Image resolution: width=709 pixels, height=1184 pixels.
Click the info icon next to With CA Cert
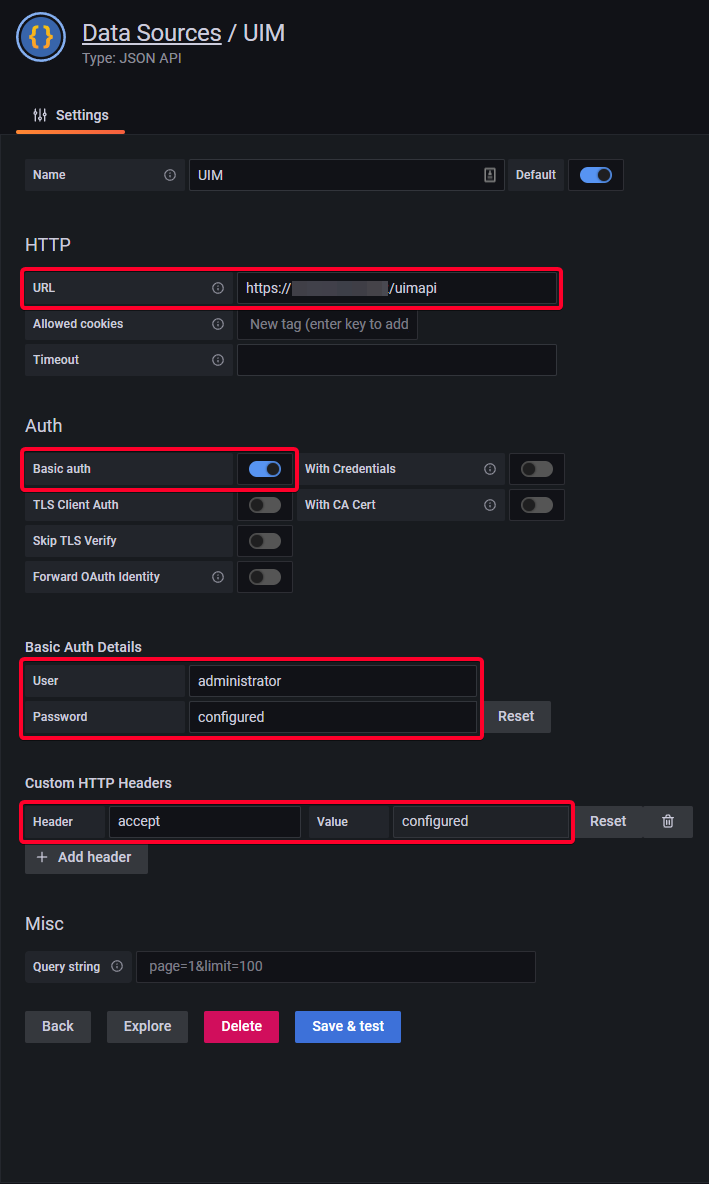point(490,504)
